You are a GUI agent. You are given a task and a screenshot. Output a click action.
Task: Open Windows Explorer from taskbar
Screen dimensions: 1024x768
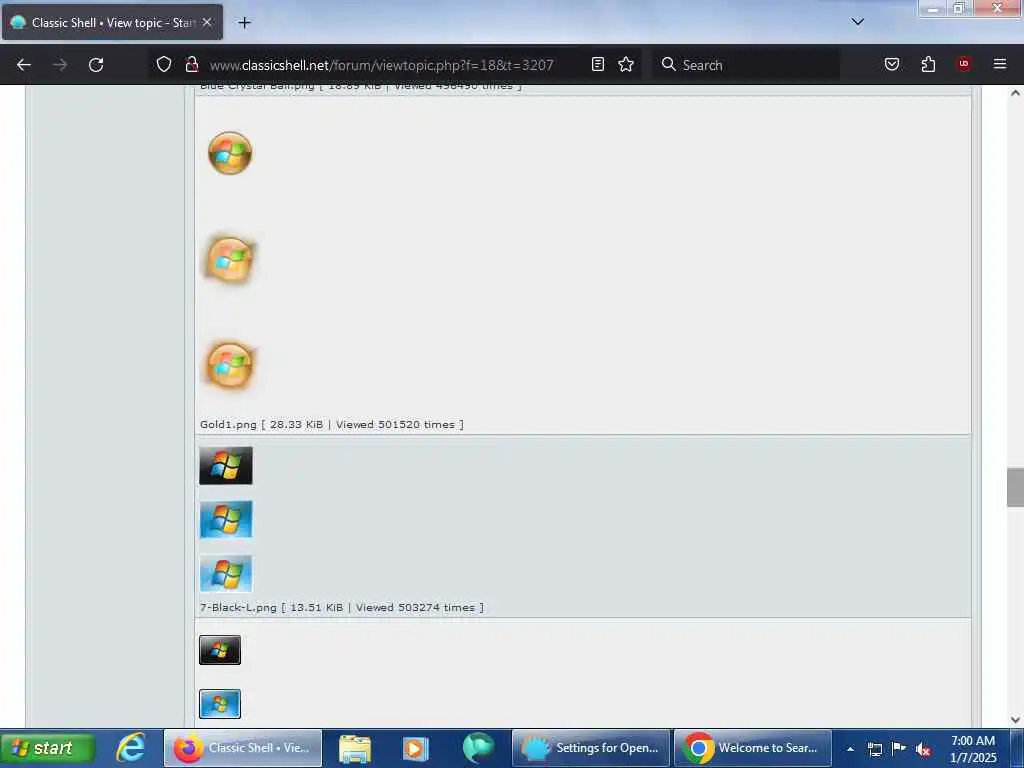(355, 748)
